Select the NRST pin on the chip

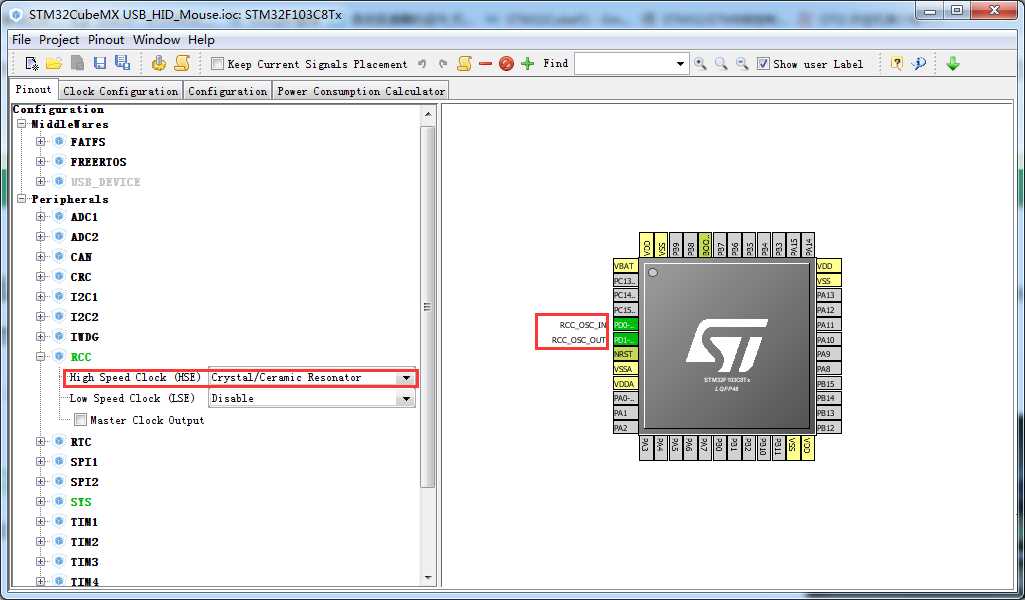pos(625,354)
